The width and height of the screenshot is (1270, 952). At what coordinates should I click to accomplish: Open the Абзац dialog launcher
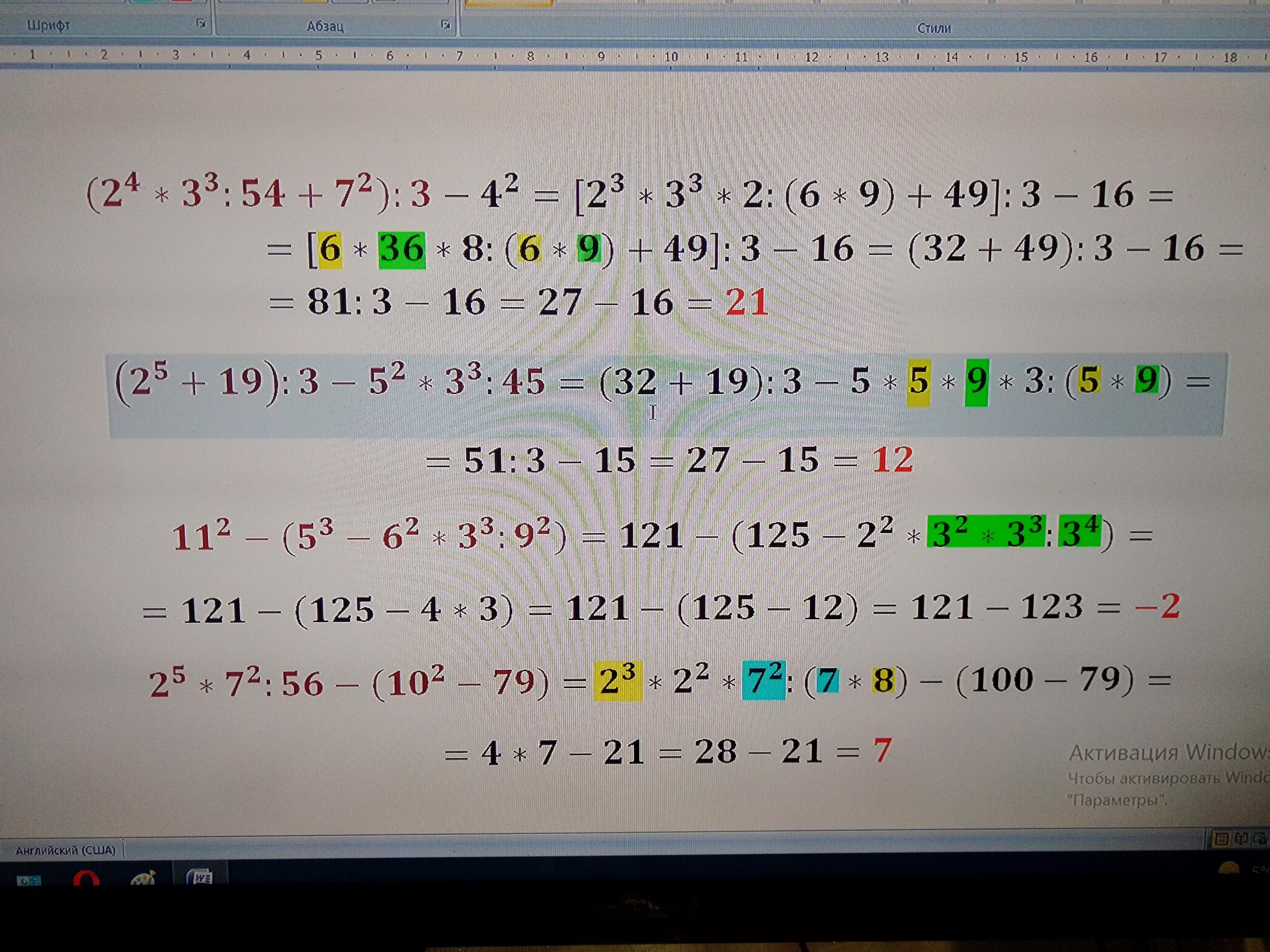tap(445, 24)
